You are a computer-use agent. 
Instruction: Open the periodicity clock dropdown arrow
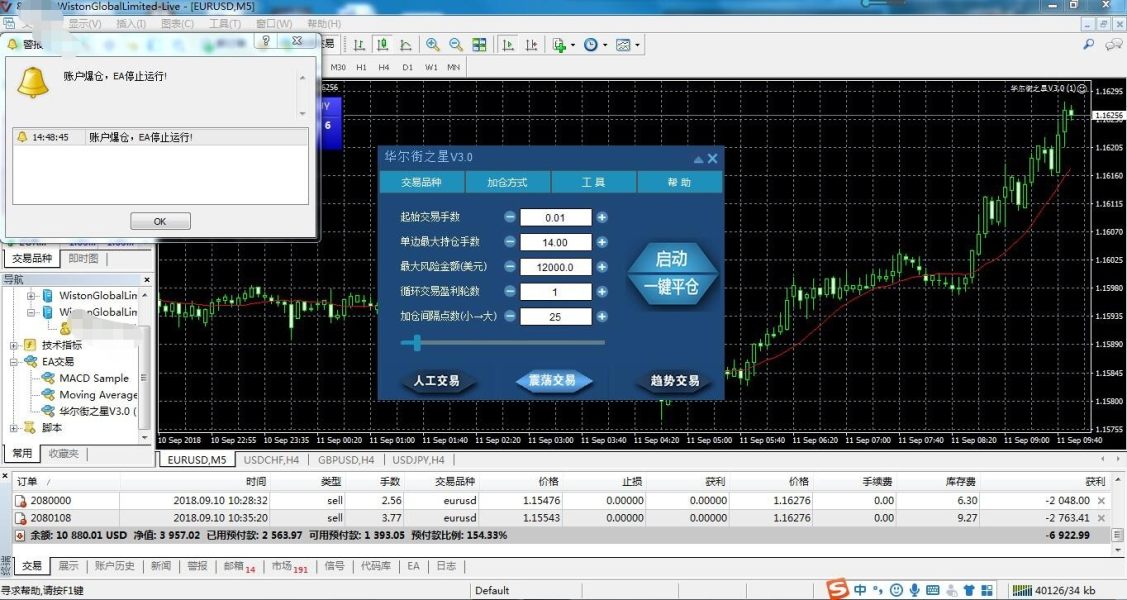click(605, 45)
